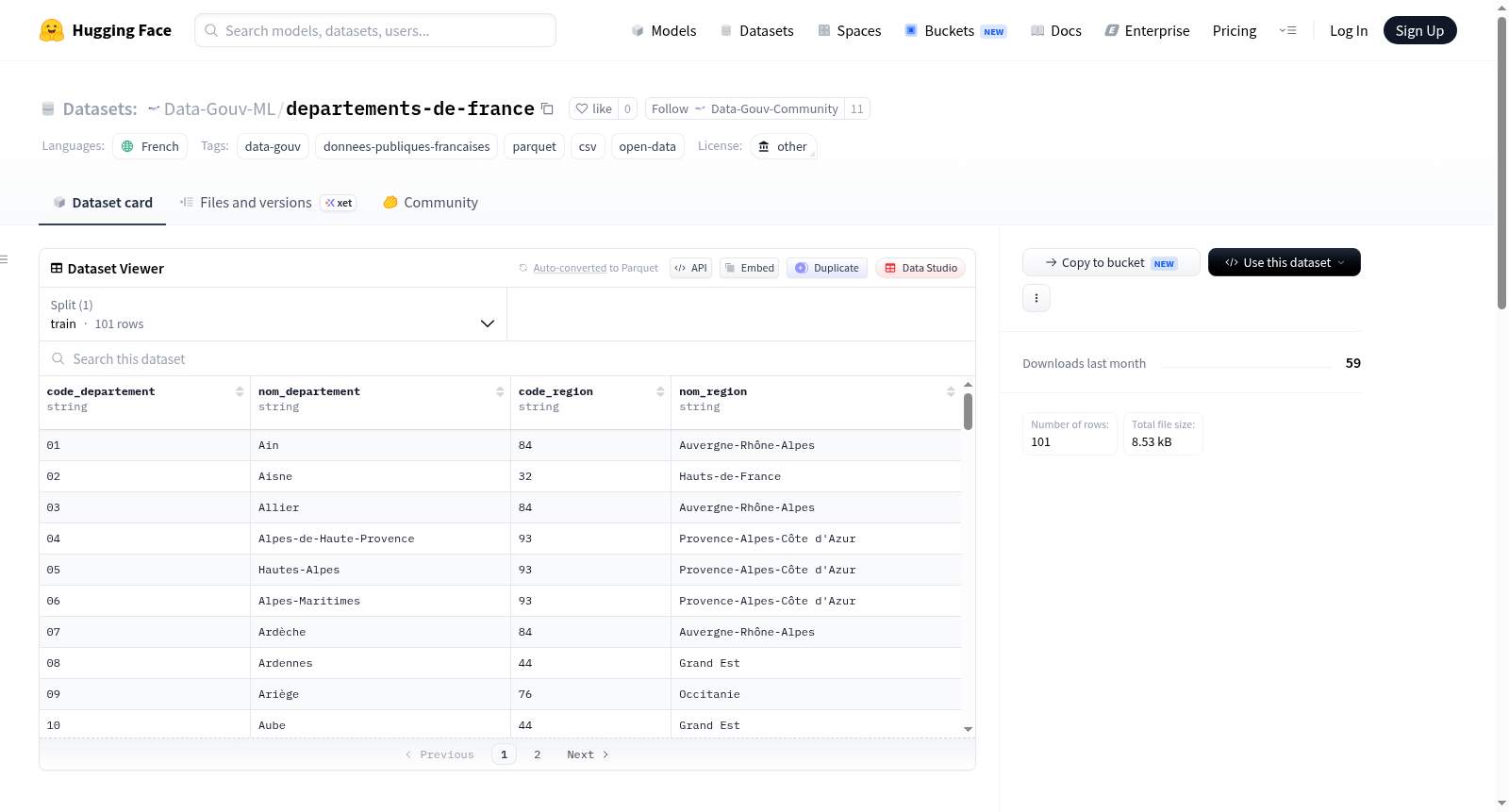
Task: Expand Use this dataset dropdown
Action: pos(1285,262)
